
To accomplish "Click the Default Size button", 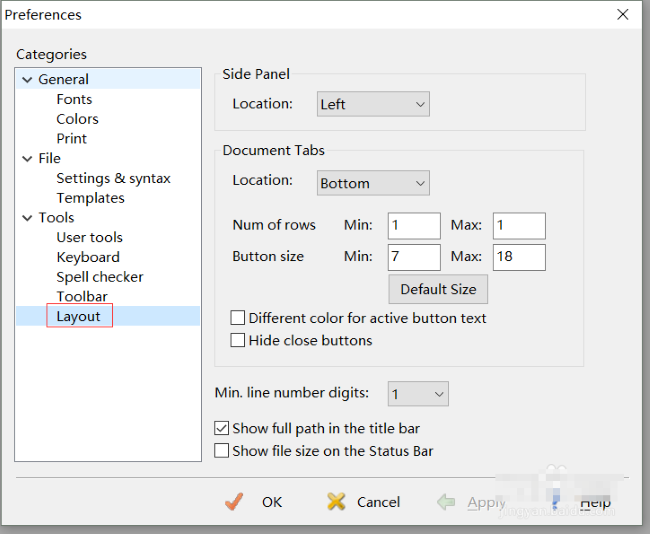I will point(438,289).
